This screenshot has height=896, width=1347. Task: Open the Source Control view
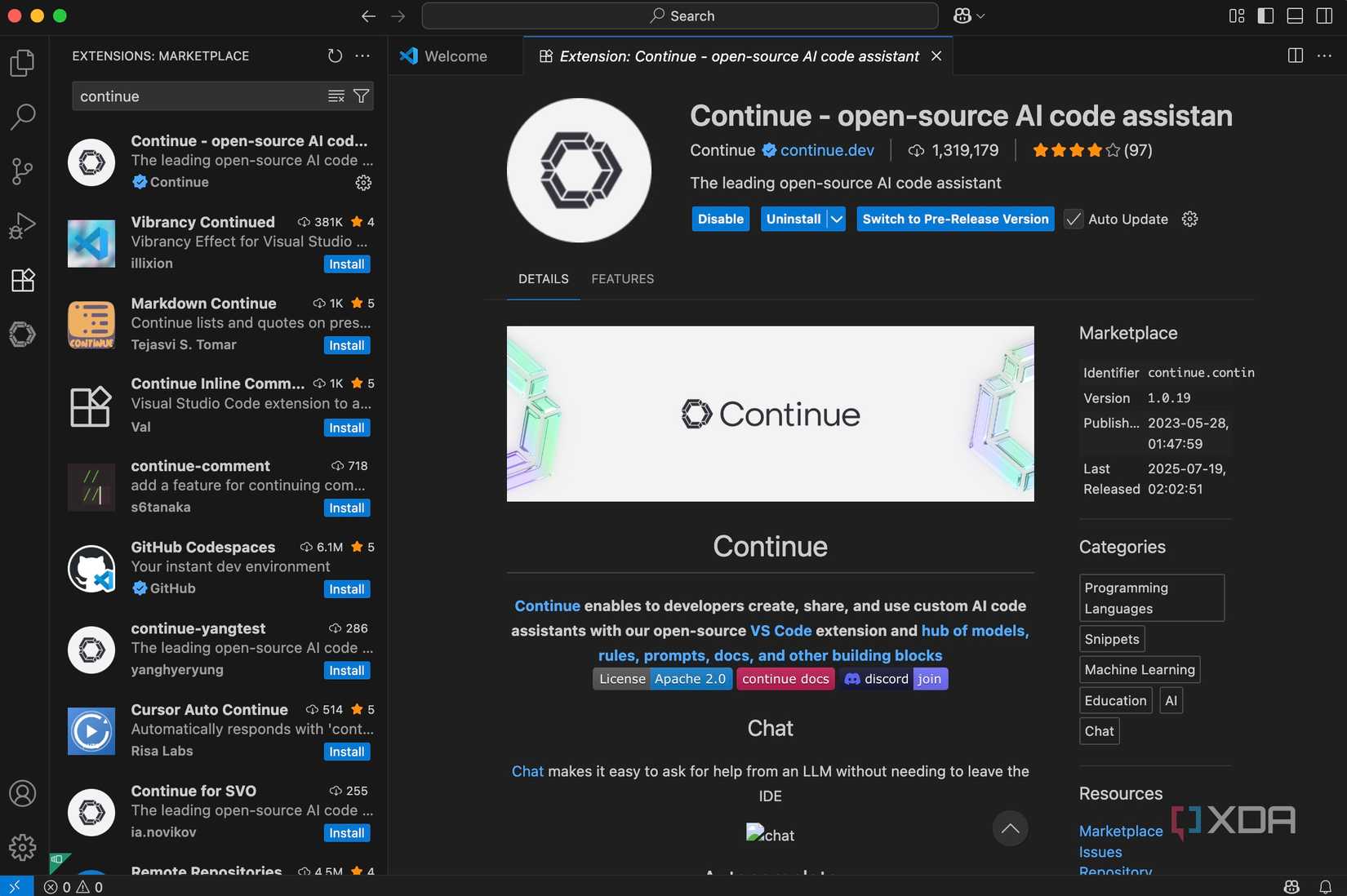click(x=22, y=171)
